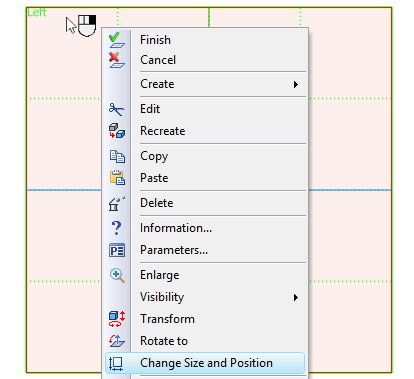Expand the Create submenu arrow
The width and height of the screenshot is (414, 379).
pos(296,84)
